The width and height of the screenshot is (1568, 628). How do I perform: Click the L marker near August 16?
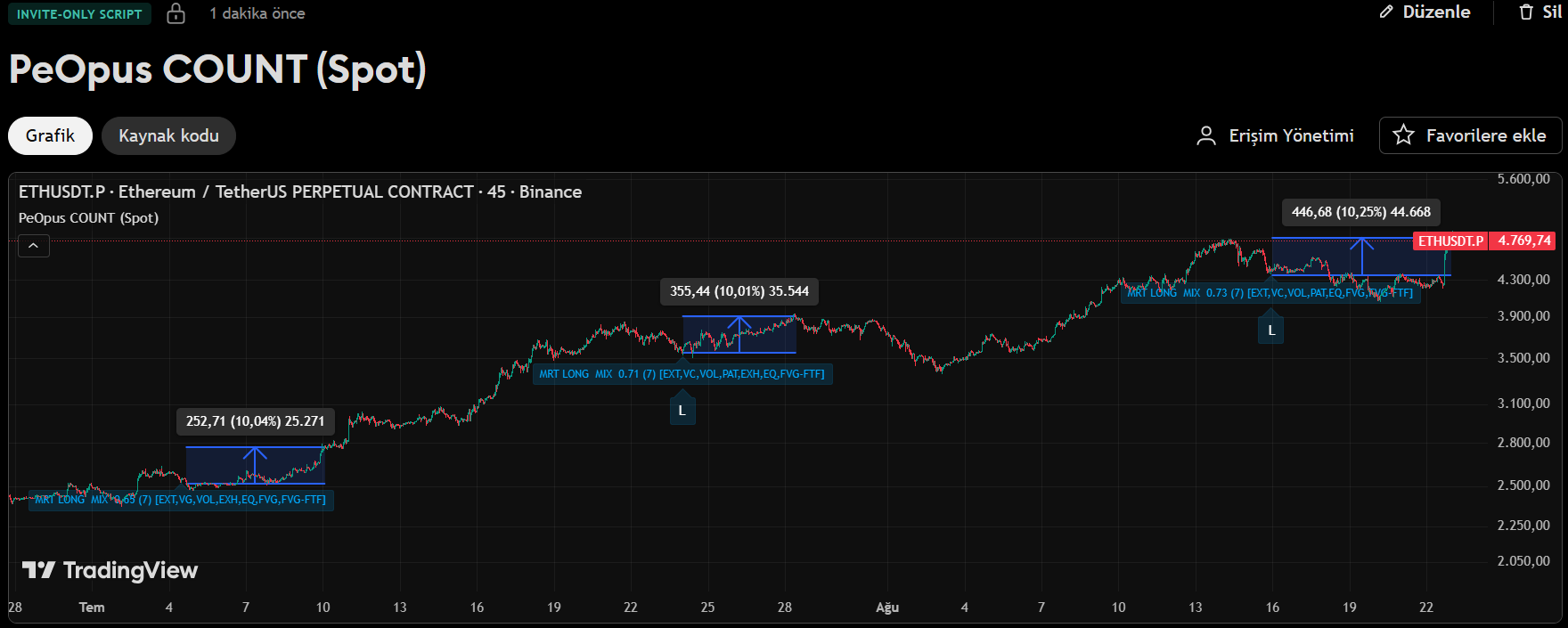point(1271,330)
